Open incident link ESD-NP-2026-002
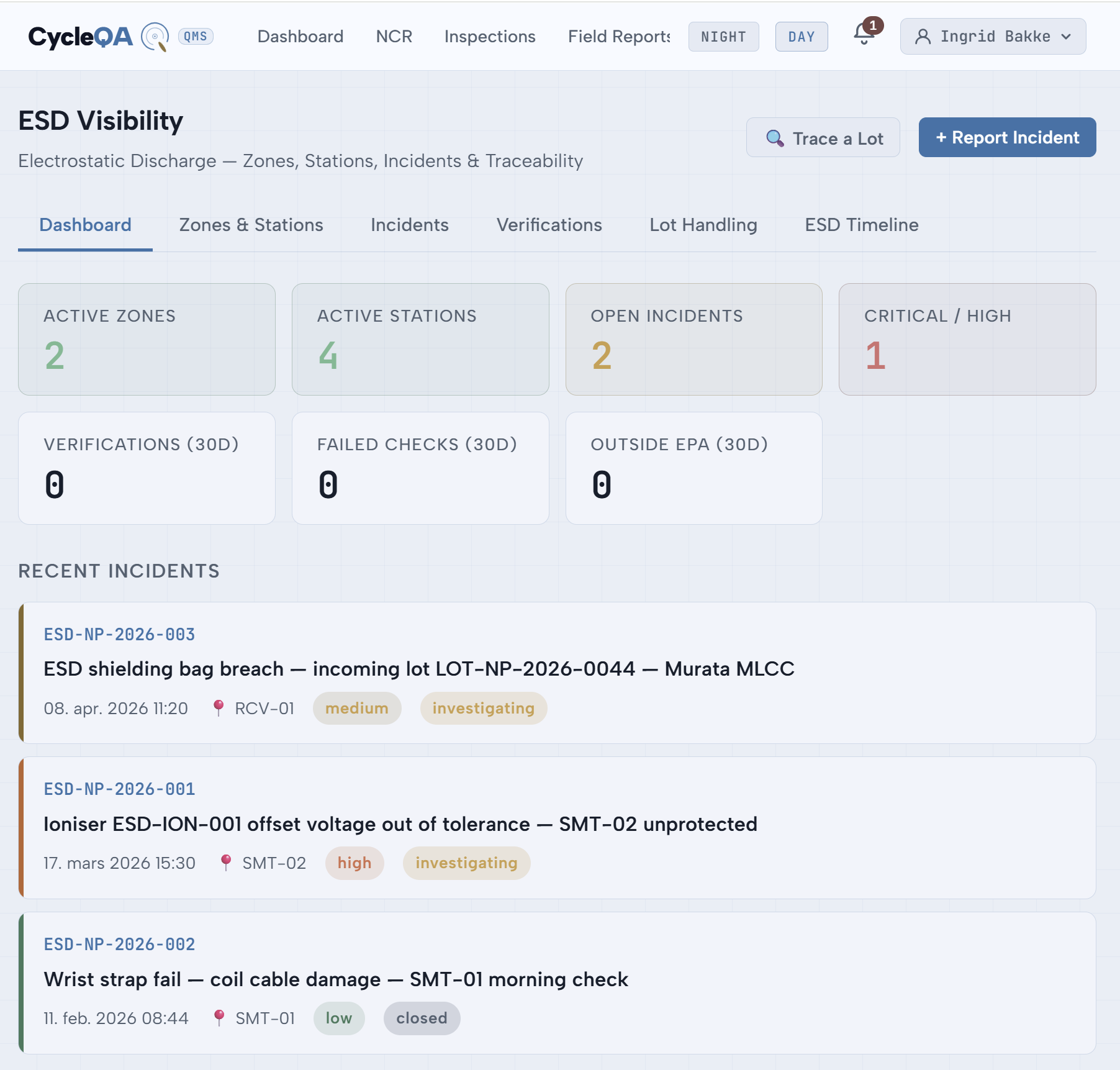Image resolution: width=1120 pixels, height=1070 pixels. (x=119, y=944)
